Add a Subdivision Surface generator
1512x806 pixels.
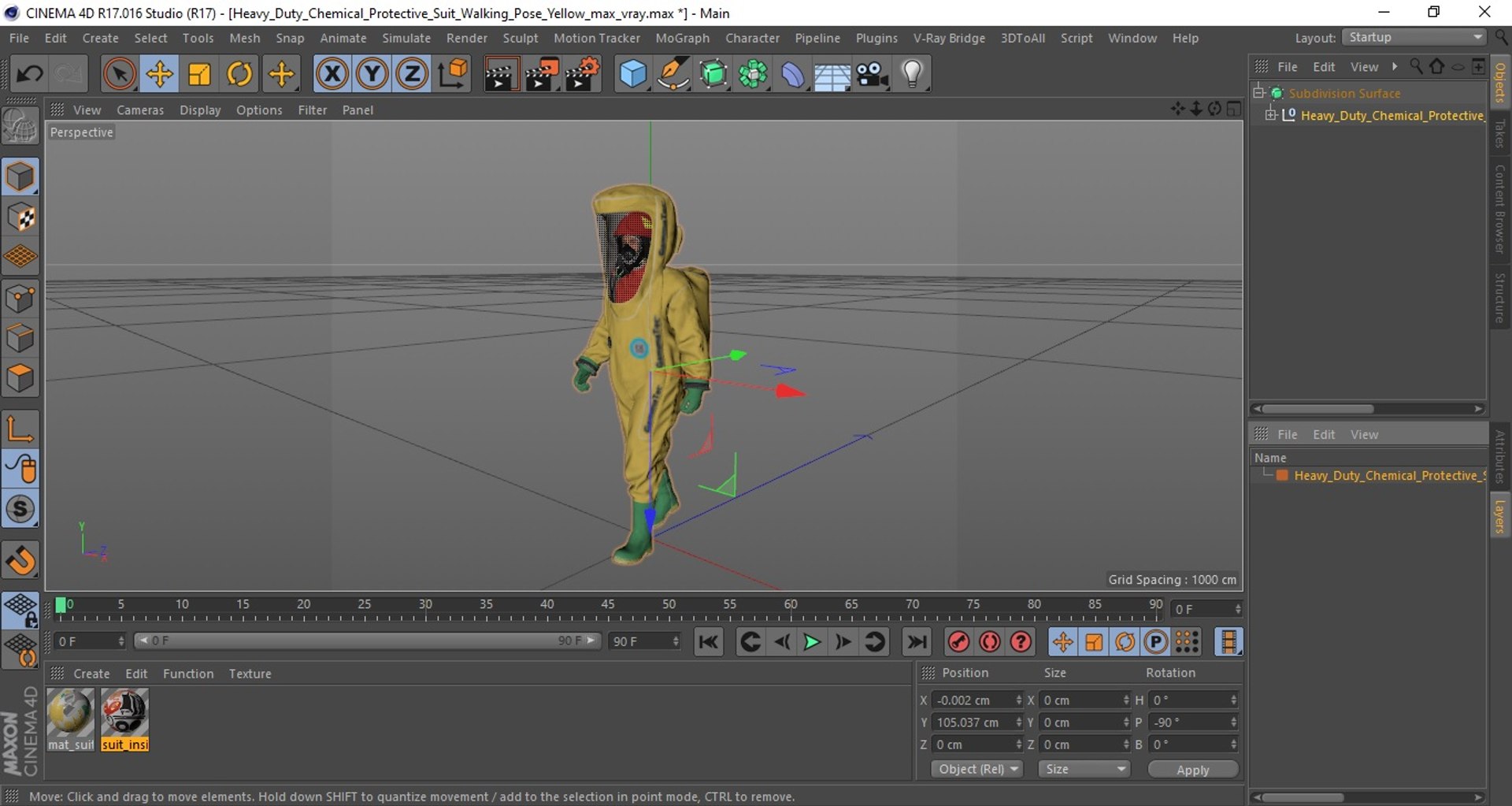713,74
